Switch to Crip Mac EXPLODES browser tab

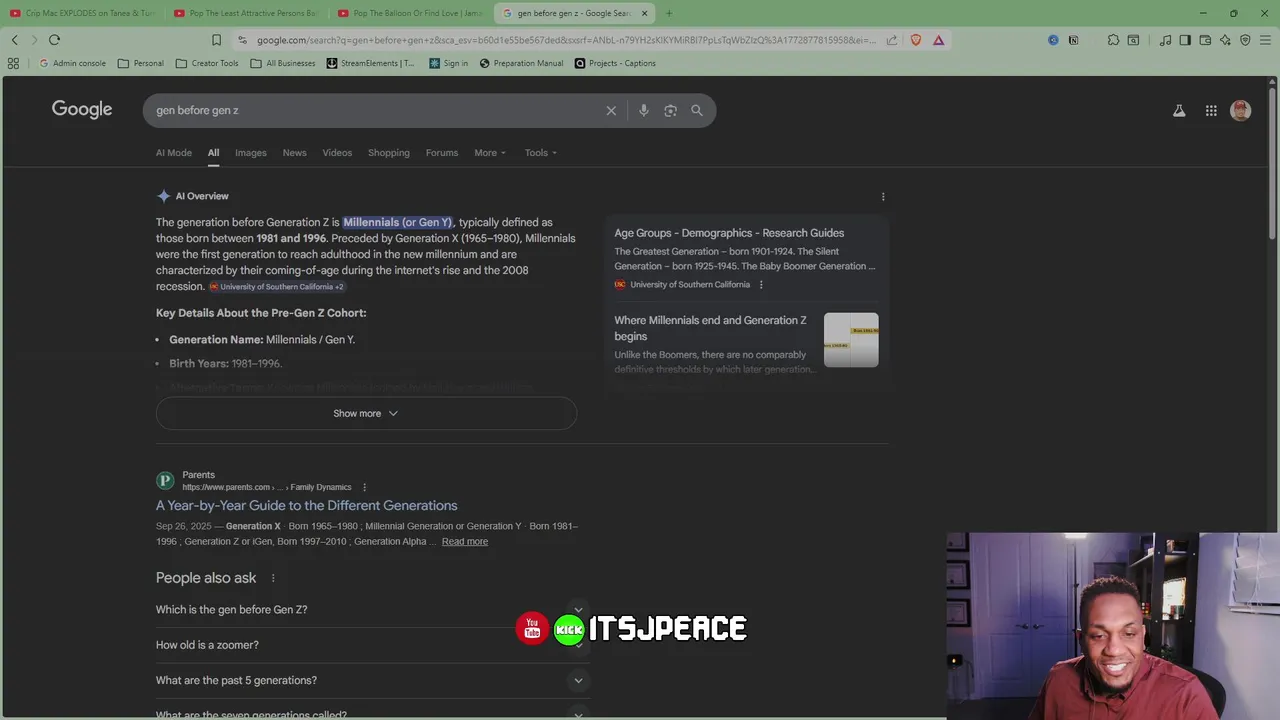coord(82,13)
